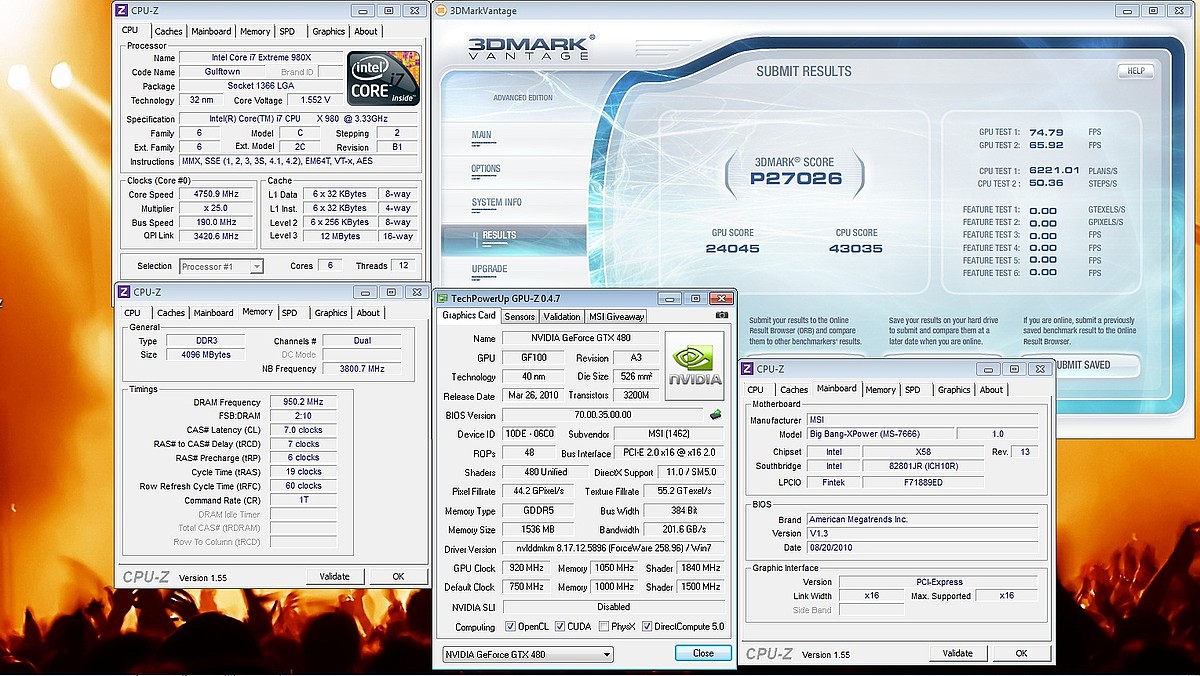Viewport: 1200px width, 676px height.
Task: Open the Validation tab in GPU-Z
Action: [x=561, y=316]
